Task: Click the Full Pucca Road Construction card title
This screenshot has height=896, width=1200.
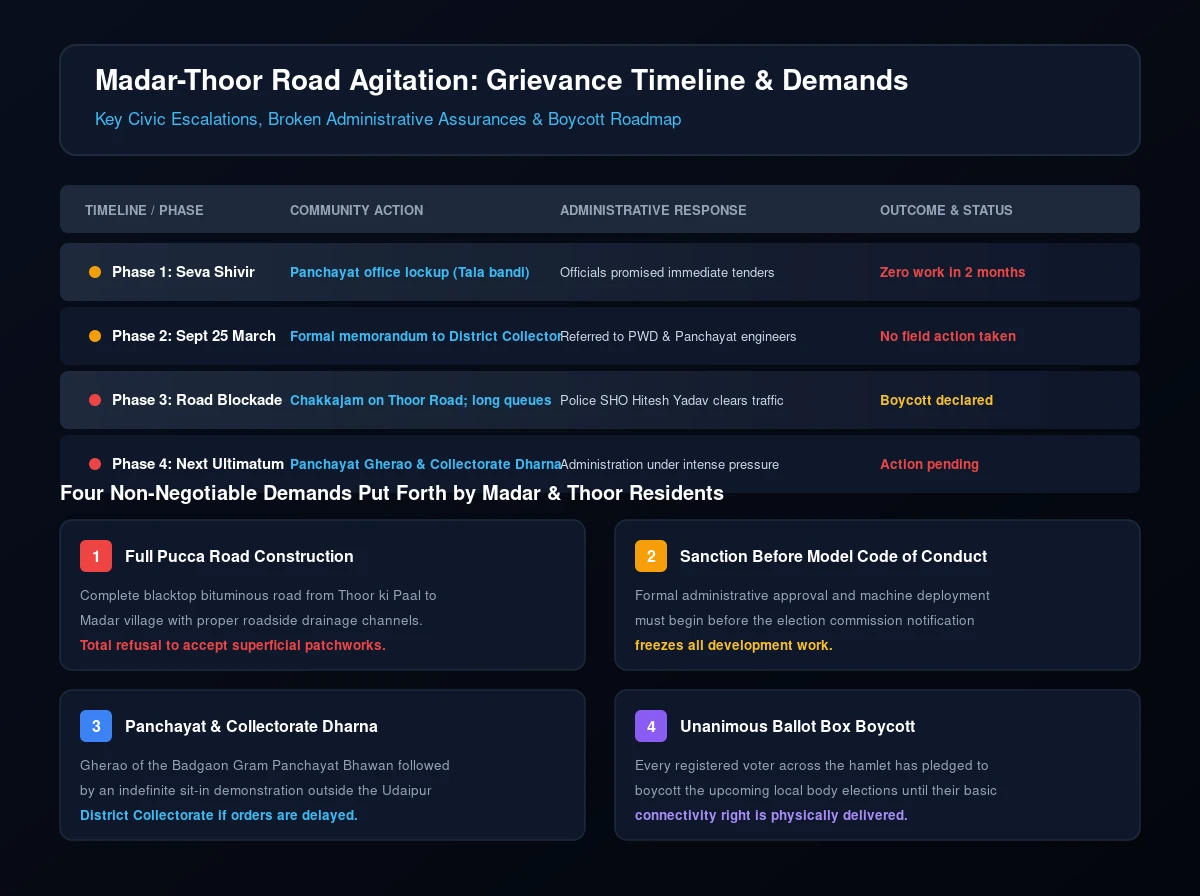Action: (x=239, y=556)
